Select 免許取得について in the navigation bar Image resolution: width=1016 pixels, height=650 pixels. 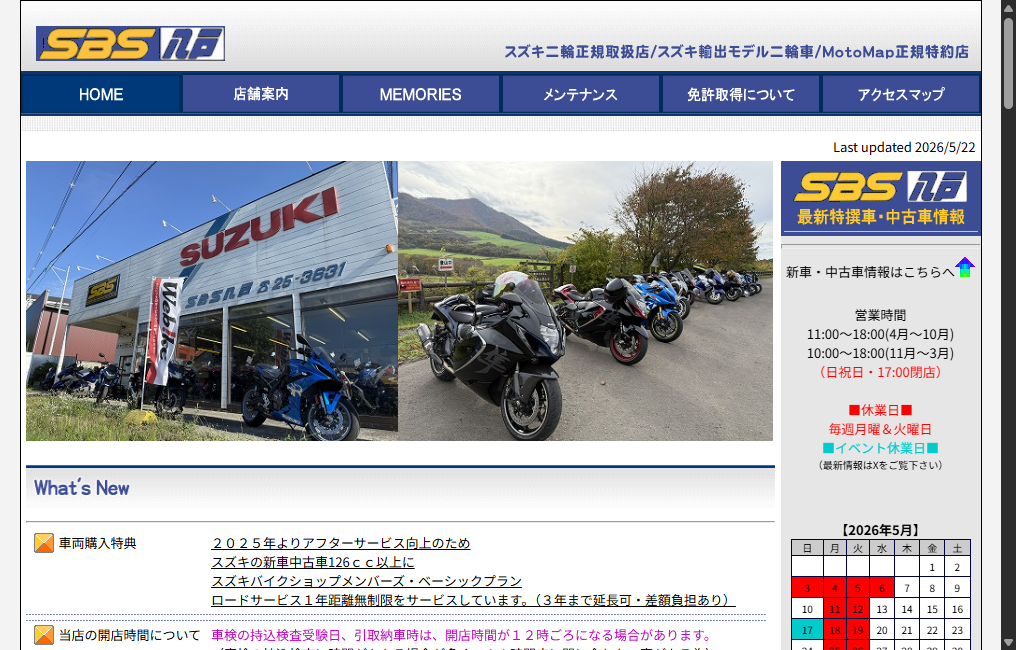tap(741, 95)
